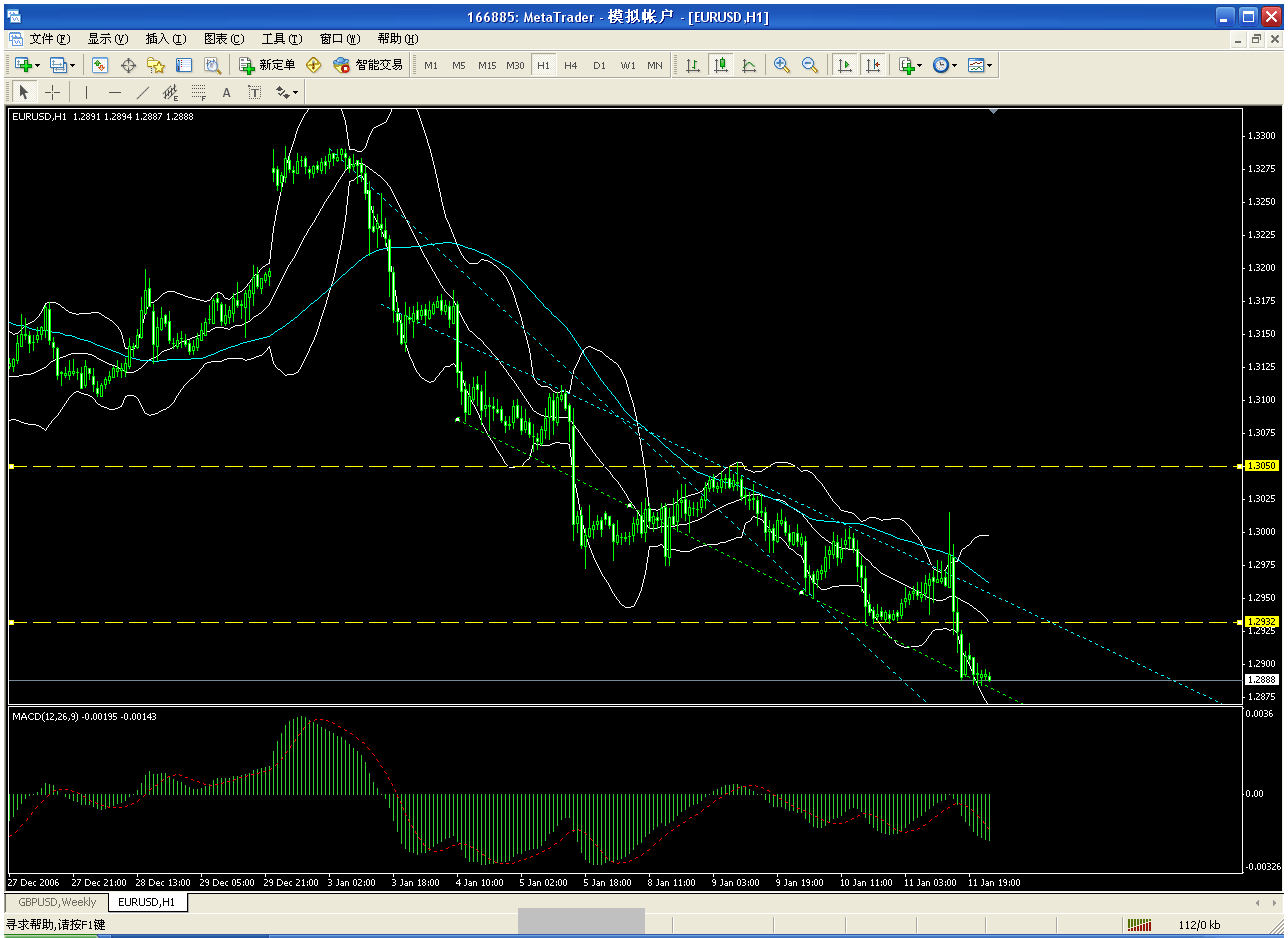
Task: Open the 图表 (Charts) menu
Action: click(223, 39)
